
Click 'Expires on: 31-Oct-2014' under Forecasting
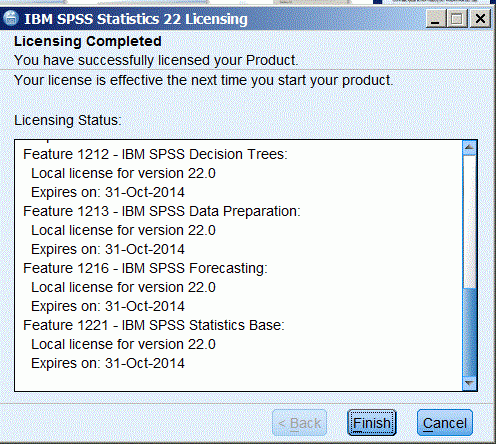point(108,306)
